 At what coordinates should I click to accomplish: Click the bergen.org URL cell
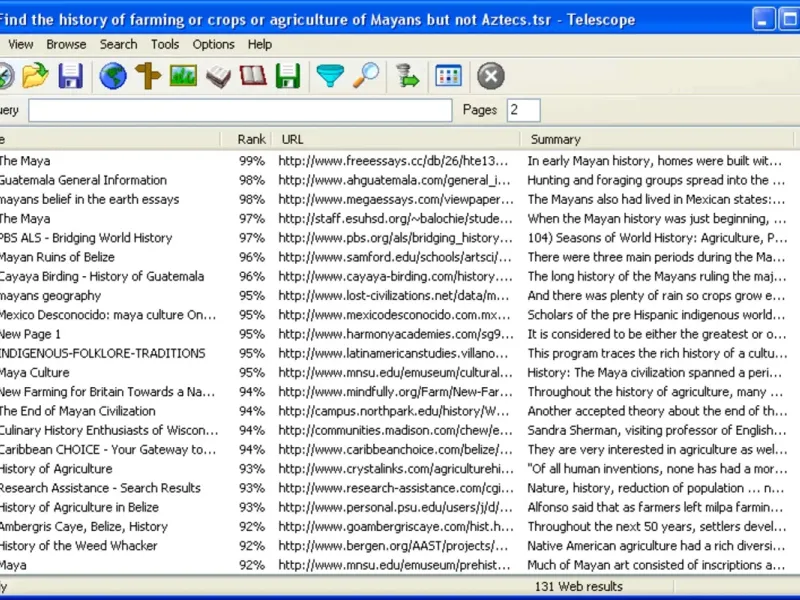tap(393, 546)
